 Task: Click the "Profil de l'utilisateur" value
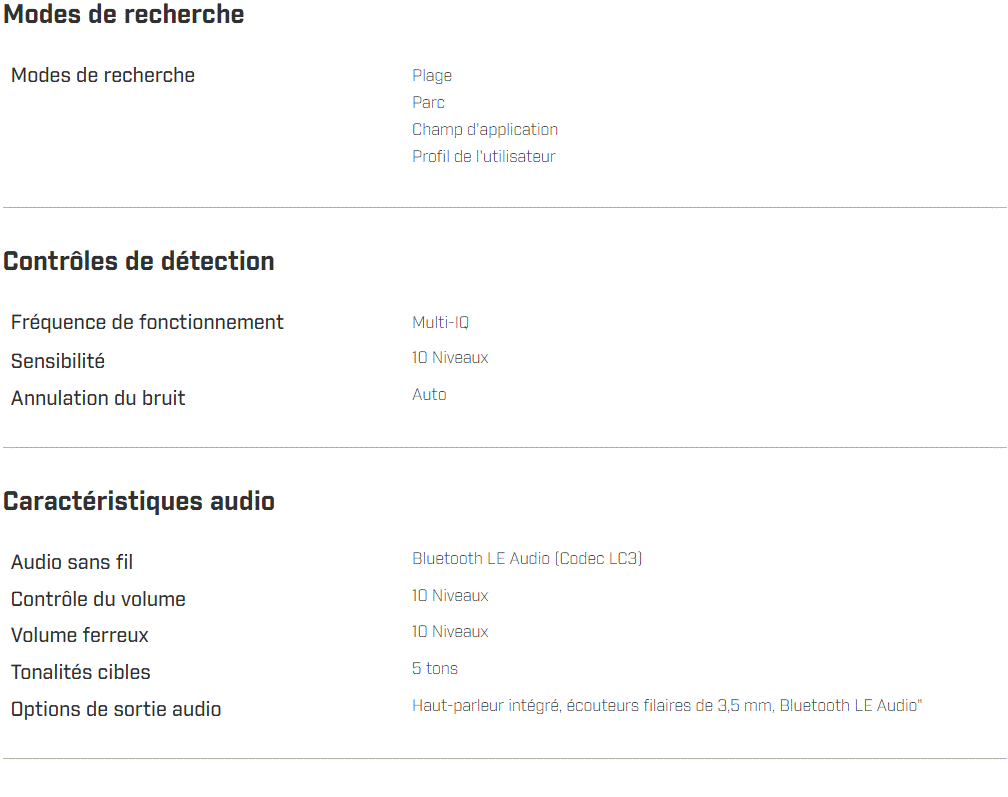484,157
